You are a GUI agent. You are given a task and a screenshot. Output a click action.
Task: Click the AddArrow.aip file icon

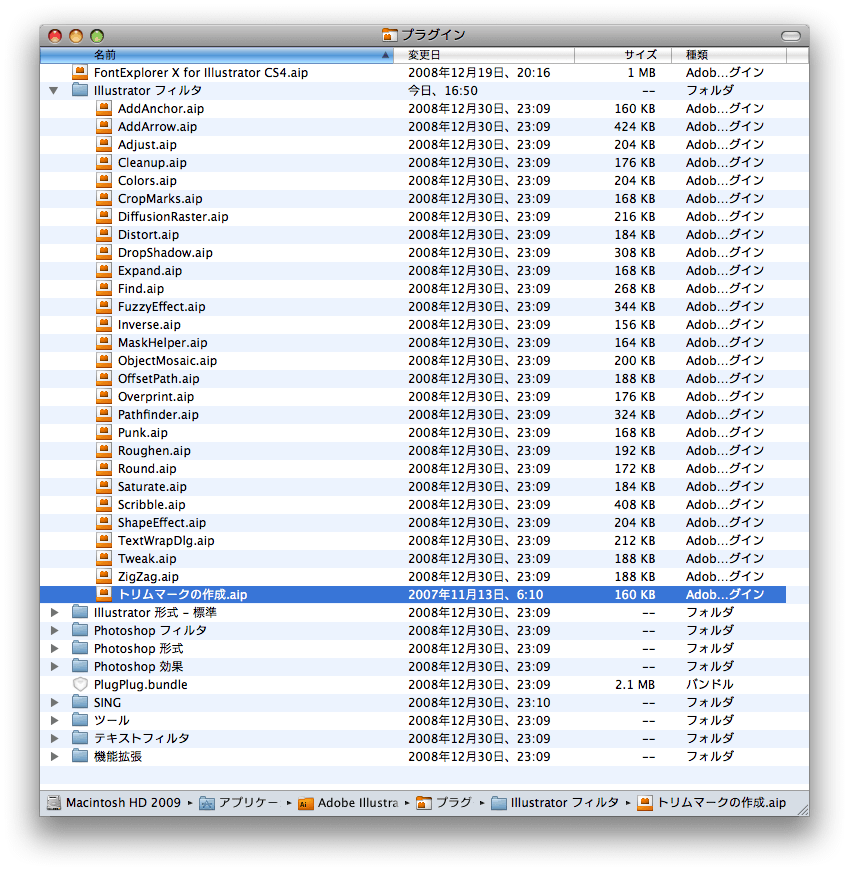pyautogui.click(x=104, y=126)
